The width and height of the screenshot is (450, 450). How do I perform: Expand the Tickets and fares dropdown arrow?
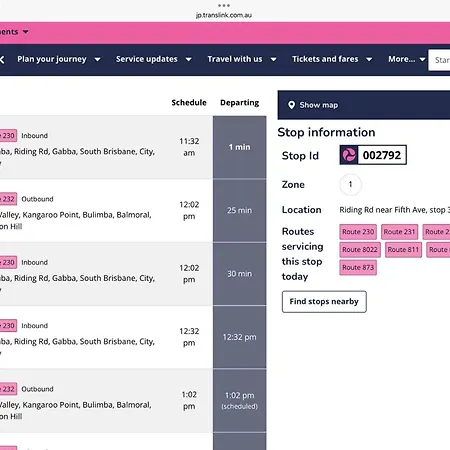pos(369,60)
